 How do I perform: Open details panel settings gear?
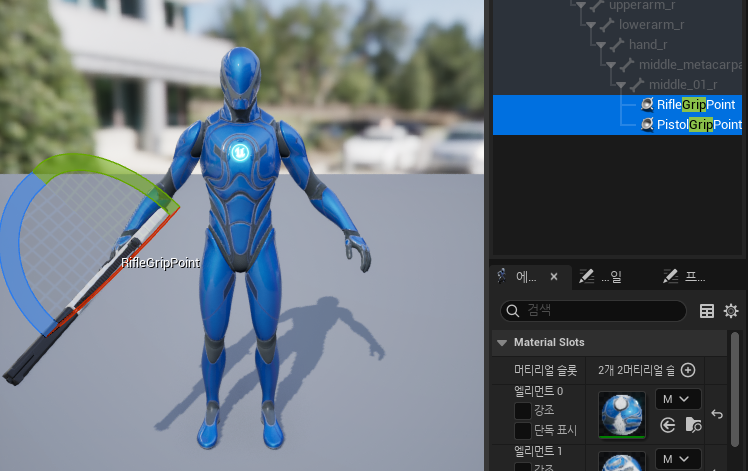(731, 311)
